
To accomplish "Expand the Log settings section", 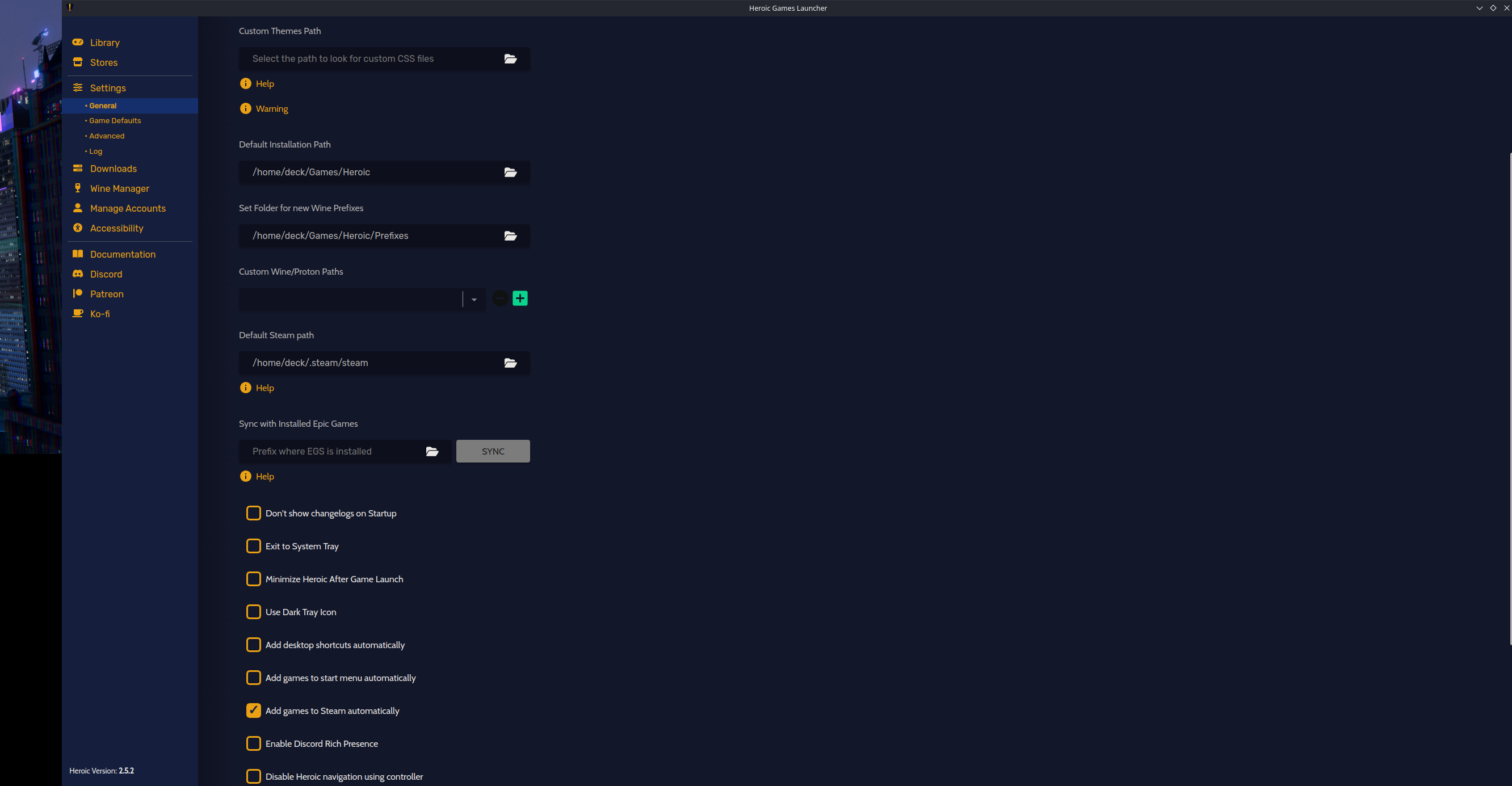I will tap(95, 150).
